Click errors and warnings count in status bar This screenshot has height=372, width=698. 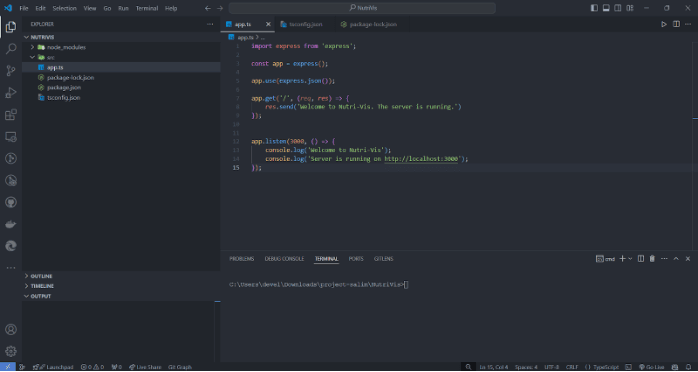pyautogui.click(x=92, y=367)
